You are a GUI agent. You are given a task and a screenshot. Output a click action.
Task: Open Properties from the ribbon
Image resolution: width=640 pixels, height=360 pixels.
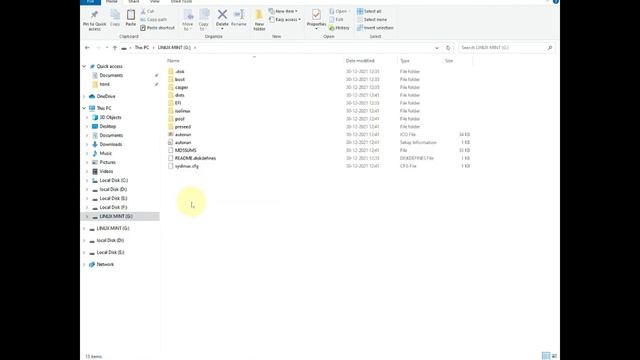[316, 20]
